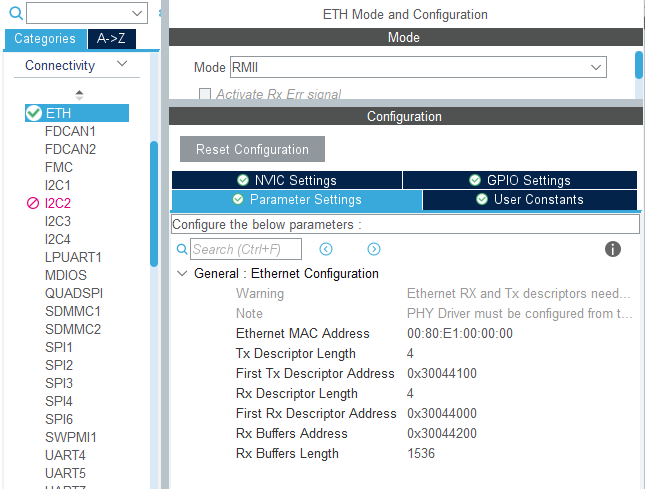Open the Parameter Settings tab
Viewport: 645px width, 489px height.
coord(297,199)
